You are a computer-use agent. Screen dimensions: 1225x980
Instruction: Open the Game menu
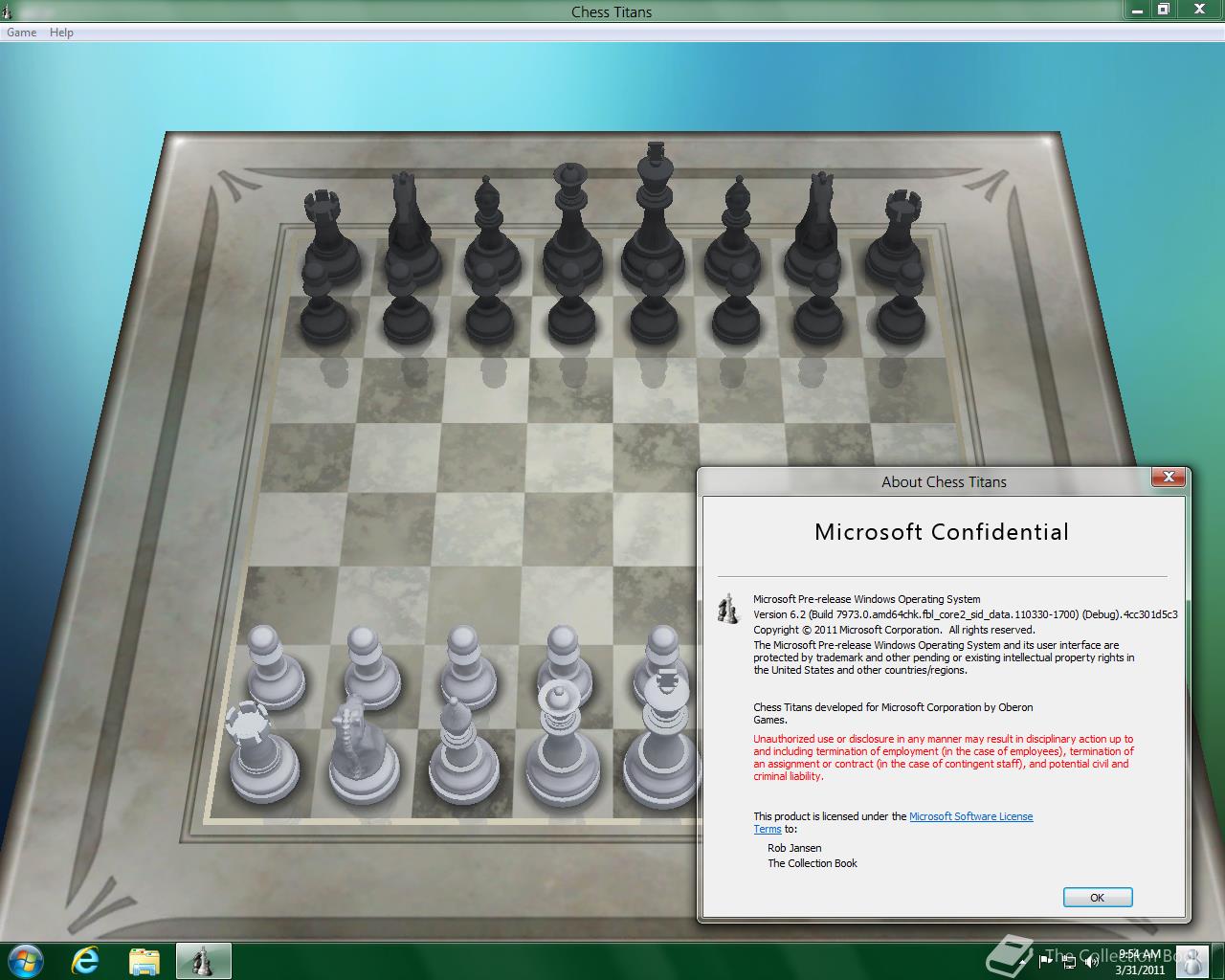click(x=21, y=33)
